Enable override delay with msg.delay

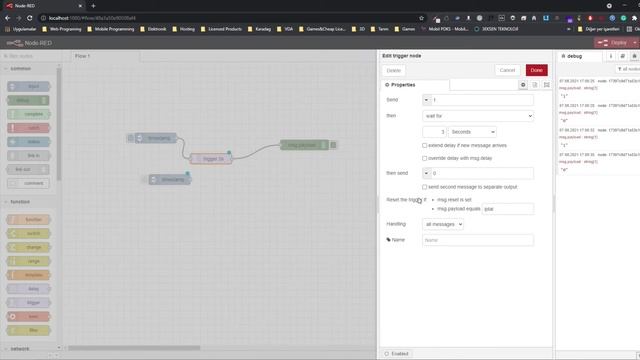pos(424,158)
